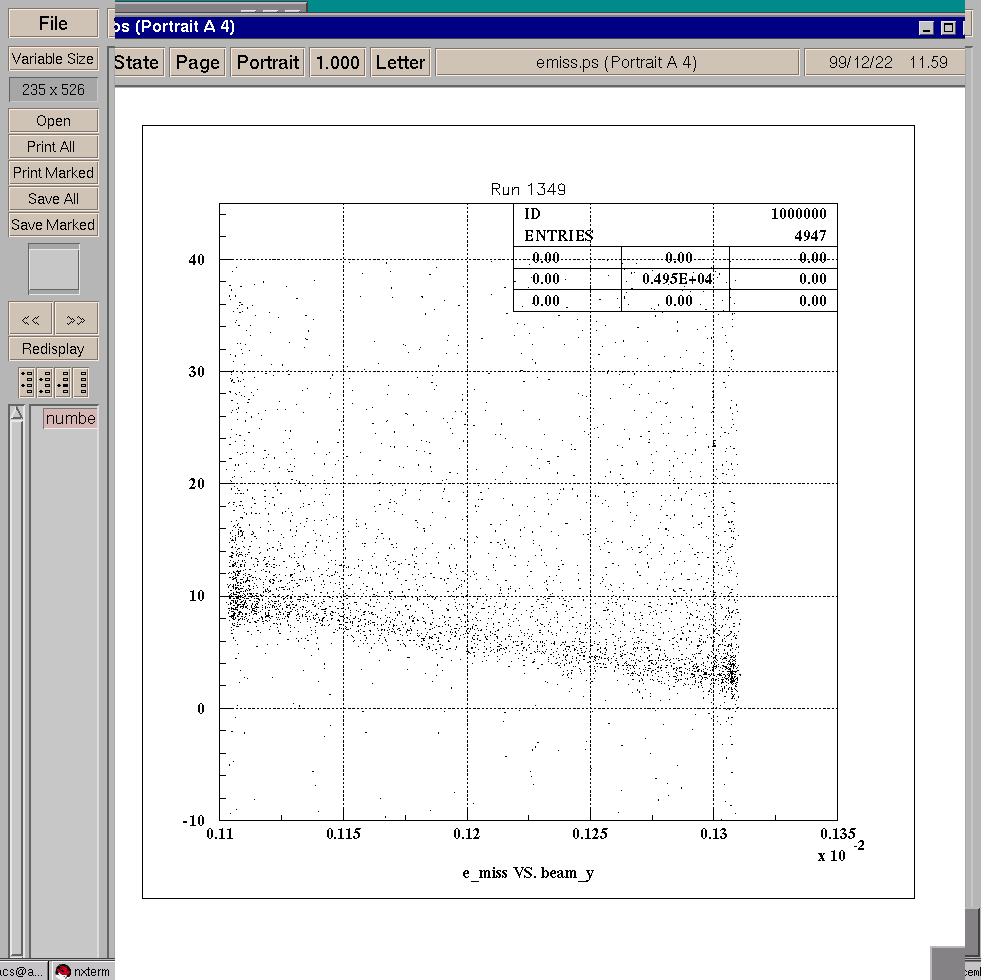Toggle the Variable Size button
The height and width of the screenshot is (980, 981).
(x=54, y=59)
